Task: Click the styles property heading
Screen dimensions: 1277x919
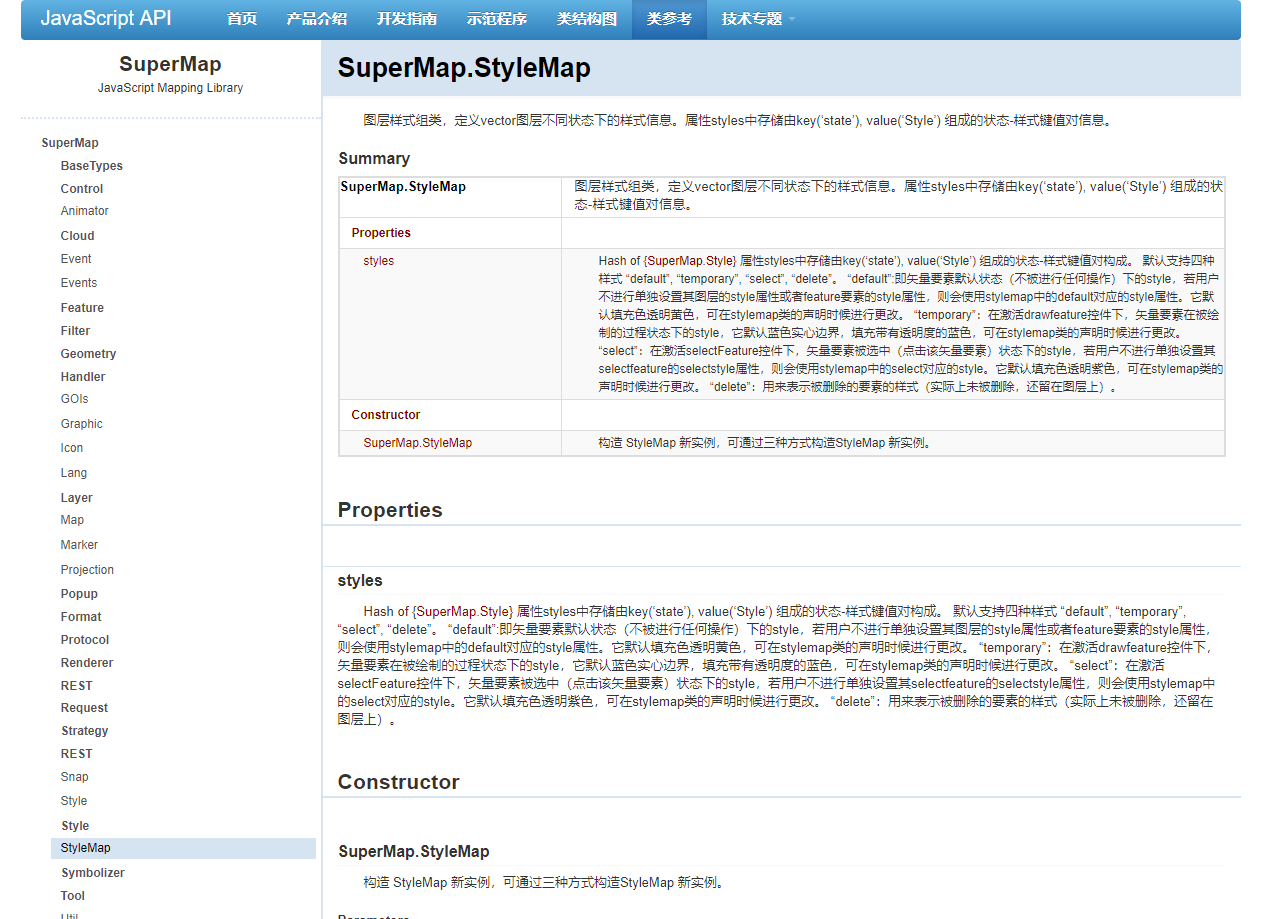Action: point(360,581)
